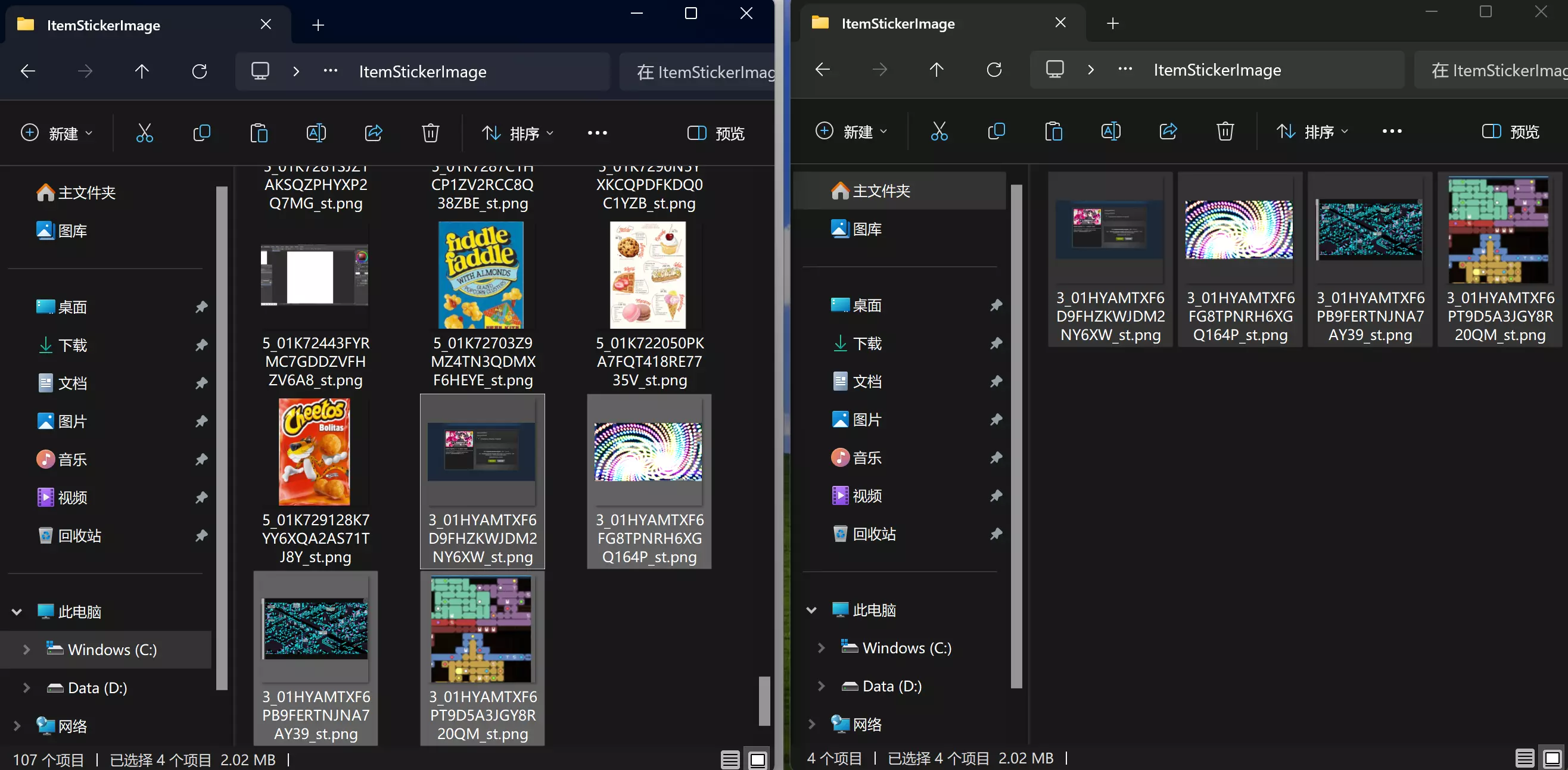Viewport: 1568px width, 770px height.
Task: Click the Copy icon in right window toolbar
Action: 997,132
